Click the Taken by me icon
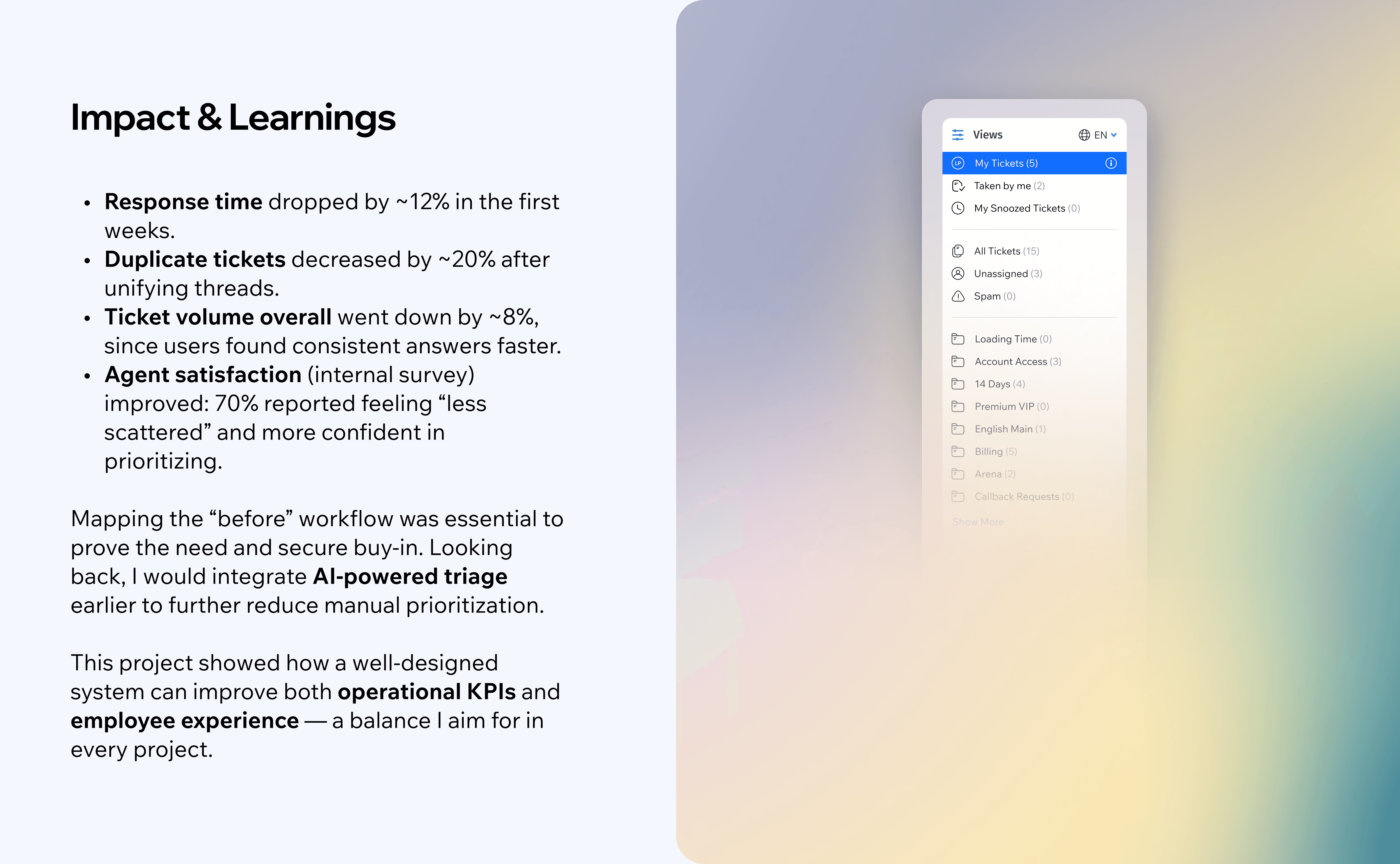Viewport: 1400px width, 864px height. (958, 186)
